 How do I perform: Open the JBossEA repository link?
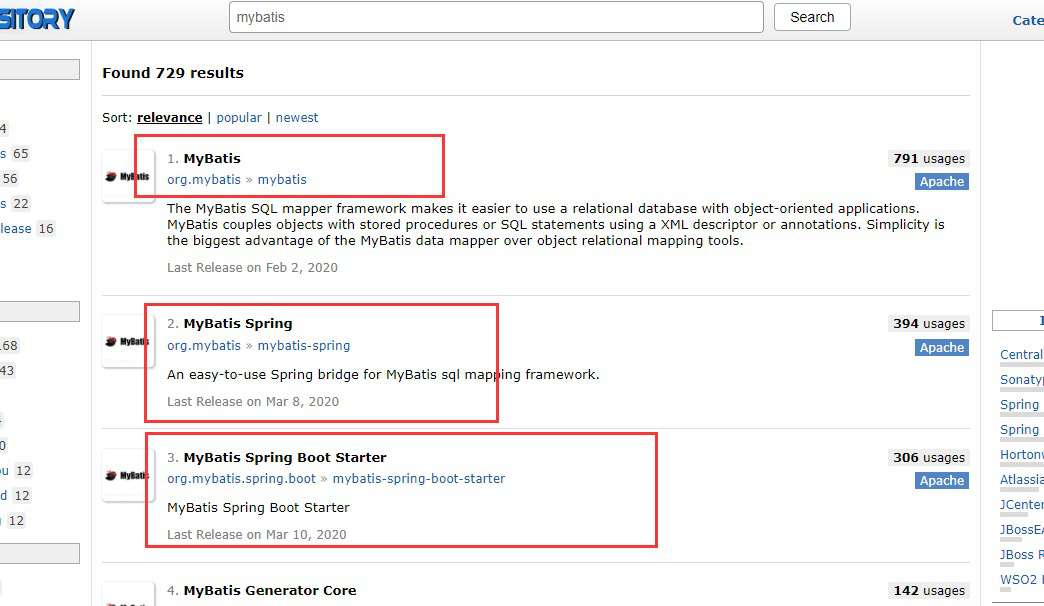click(1021, 529)
